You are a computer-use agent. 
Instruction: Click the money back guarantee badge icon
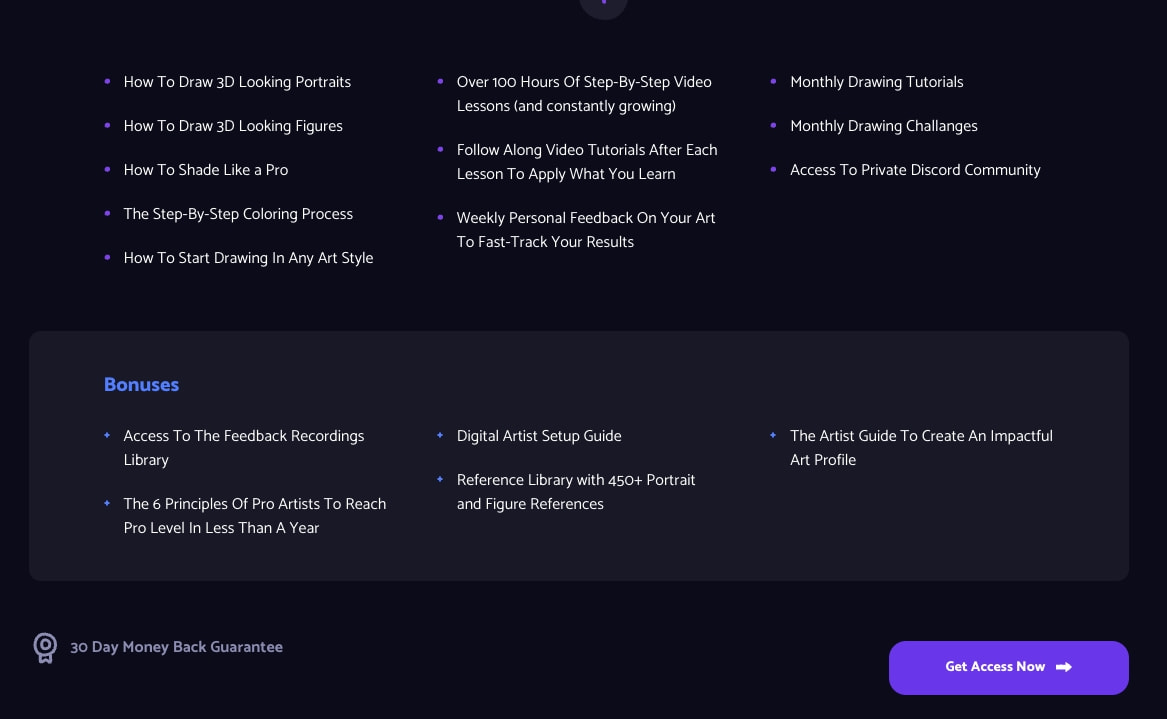point(45,648)
